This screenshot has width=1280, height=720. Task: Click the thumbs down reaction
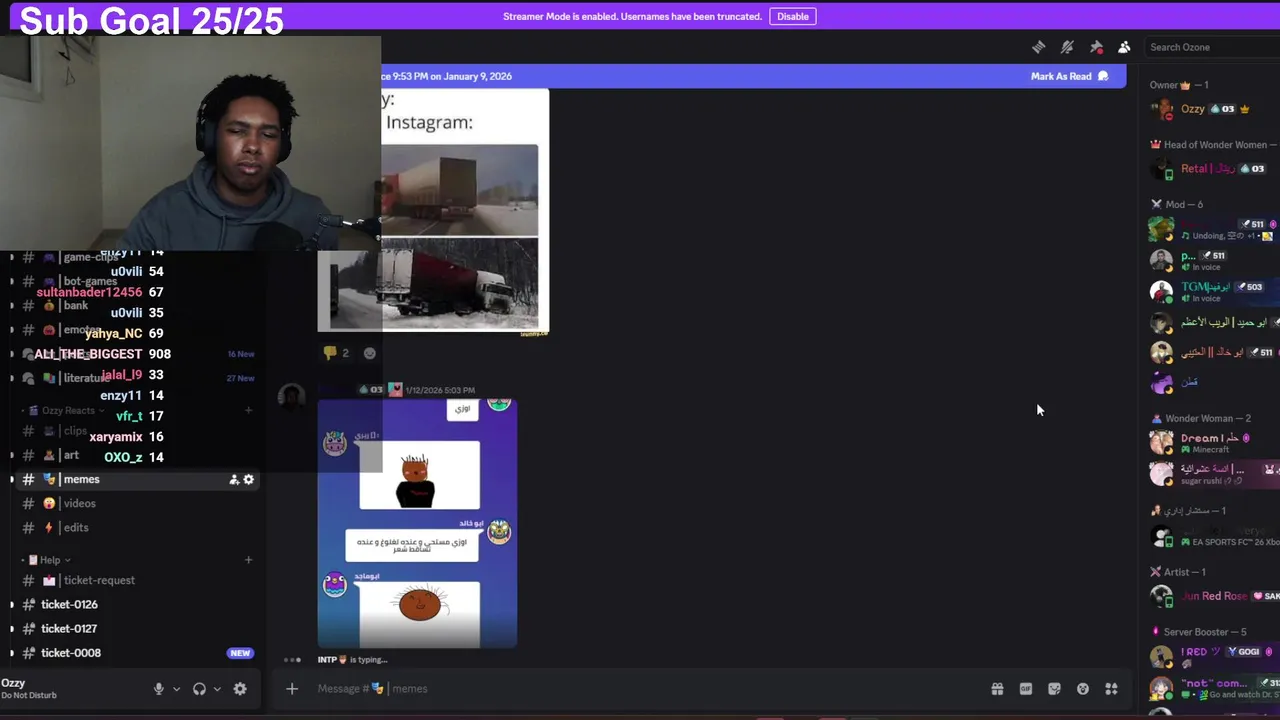336,353
